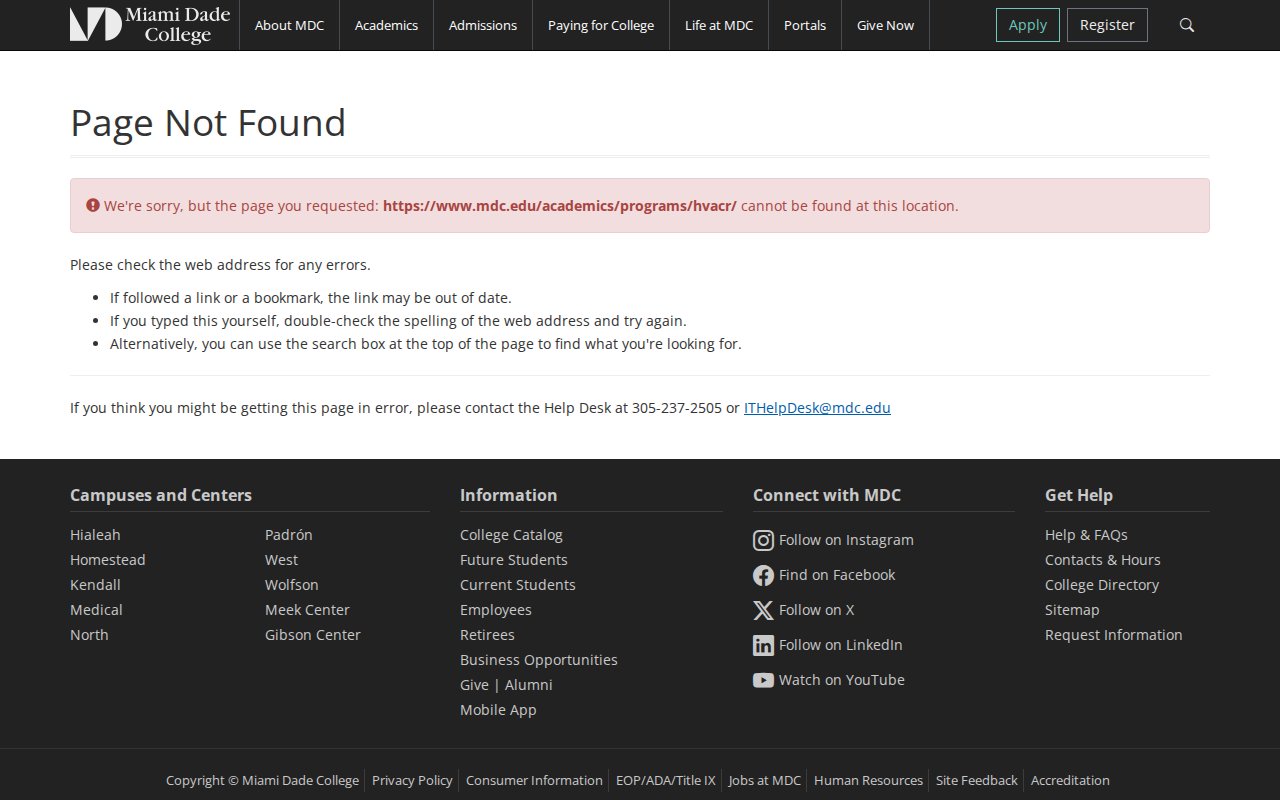Email ITHelpDesk@mdc.edu link
1280x800 pixels.
pos(816,408)
